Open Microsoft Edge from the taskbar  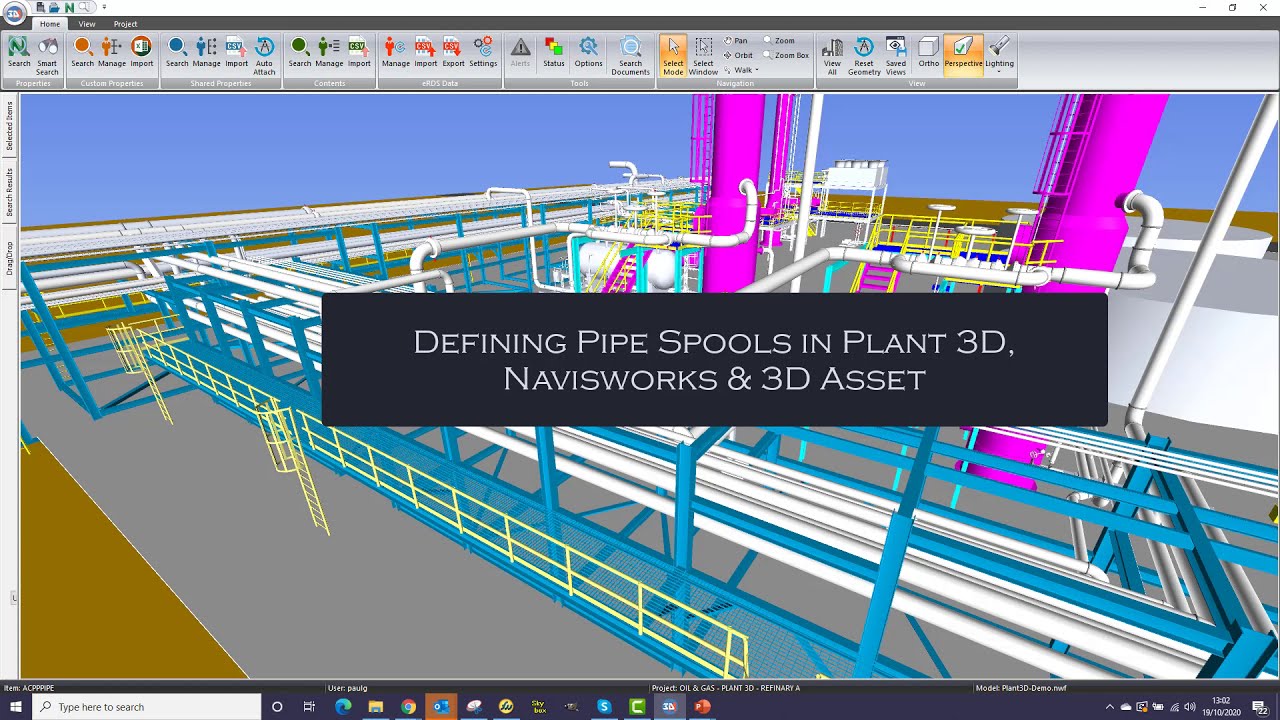(x=343, y=707)
